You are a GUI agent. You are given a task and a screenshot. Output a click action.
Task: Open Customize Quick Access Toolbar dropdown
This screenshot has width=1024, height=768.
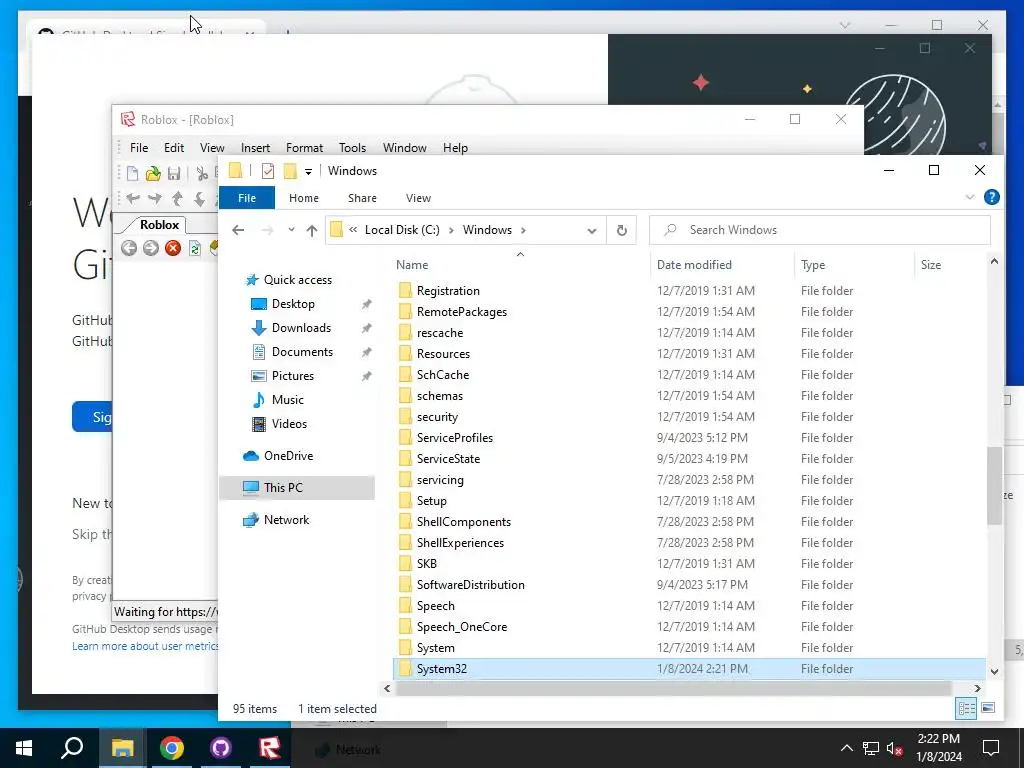(308, 172)
